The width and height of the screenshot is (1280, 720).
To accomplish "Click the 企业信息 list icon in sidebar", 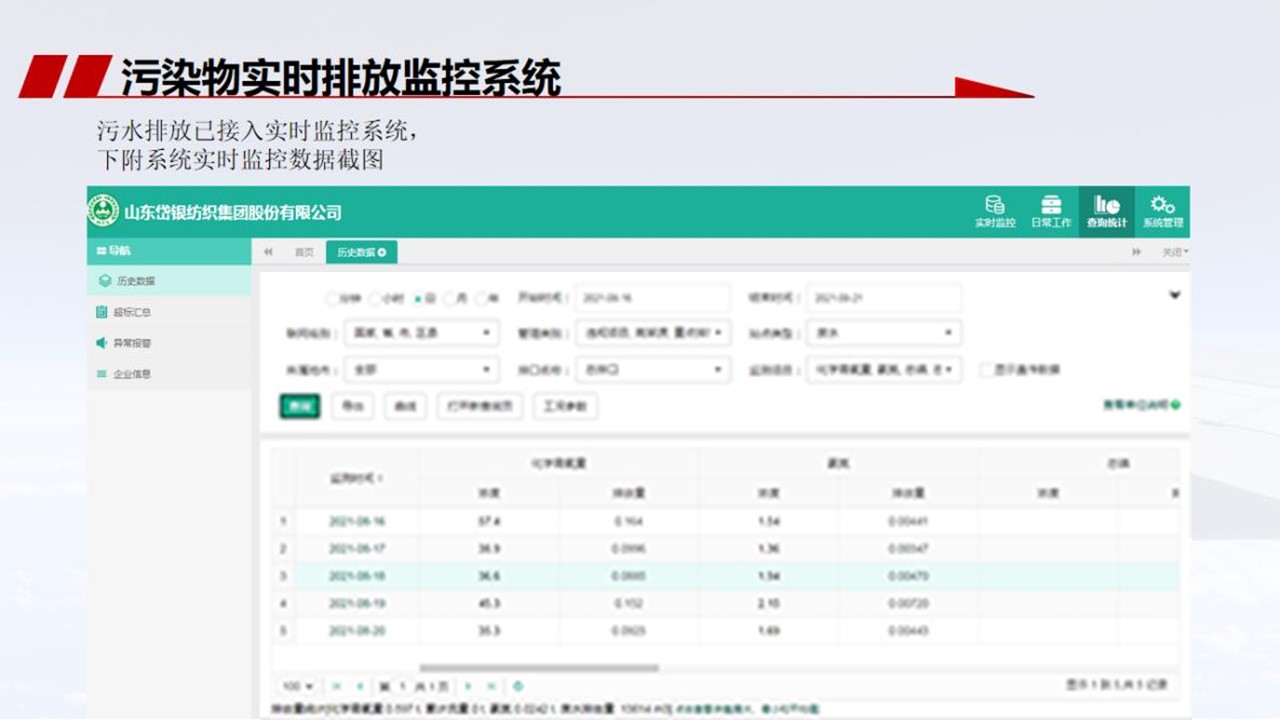I will pos(101,374).
